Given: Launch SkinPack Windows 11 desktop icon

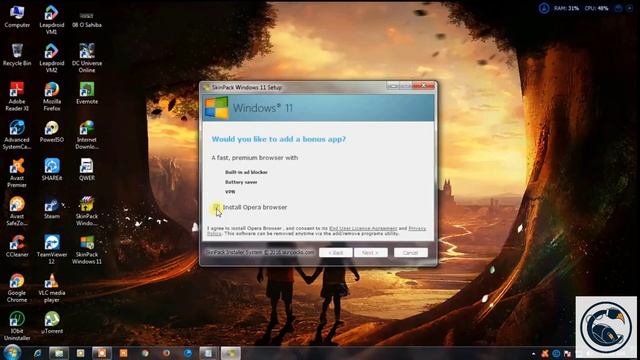Looking at the screenshot, I should (87, 249).
